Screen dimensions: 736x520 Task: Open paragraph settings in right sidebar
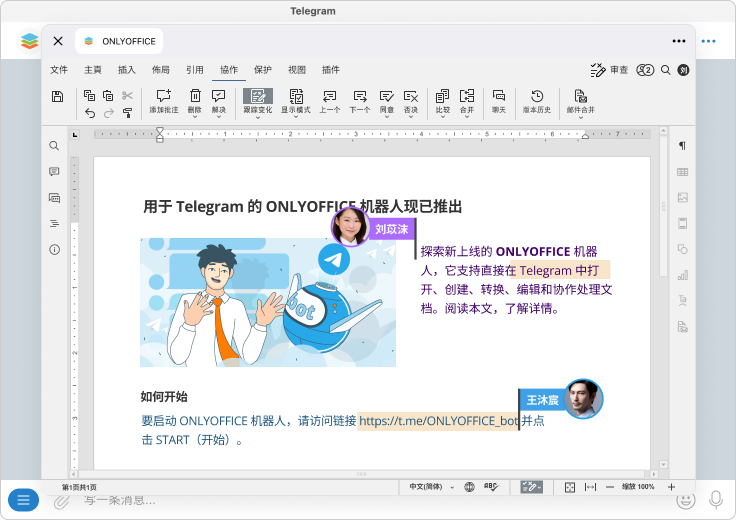point(682,145)
